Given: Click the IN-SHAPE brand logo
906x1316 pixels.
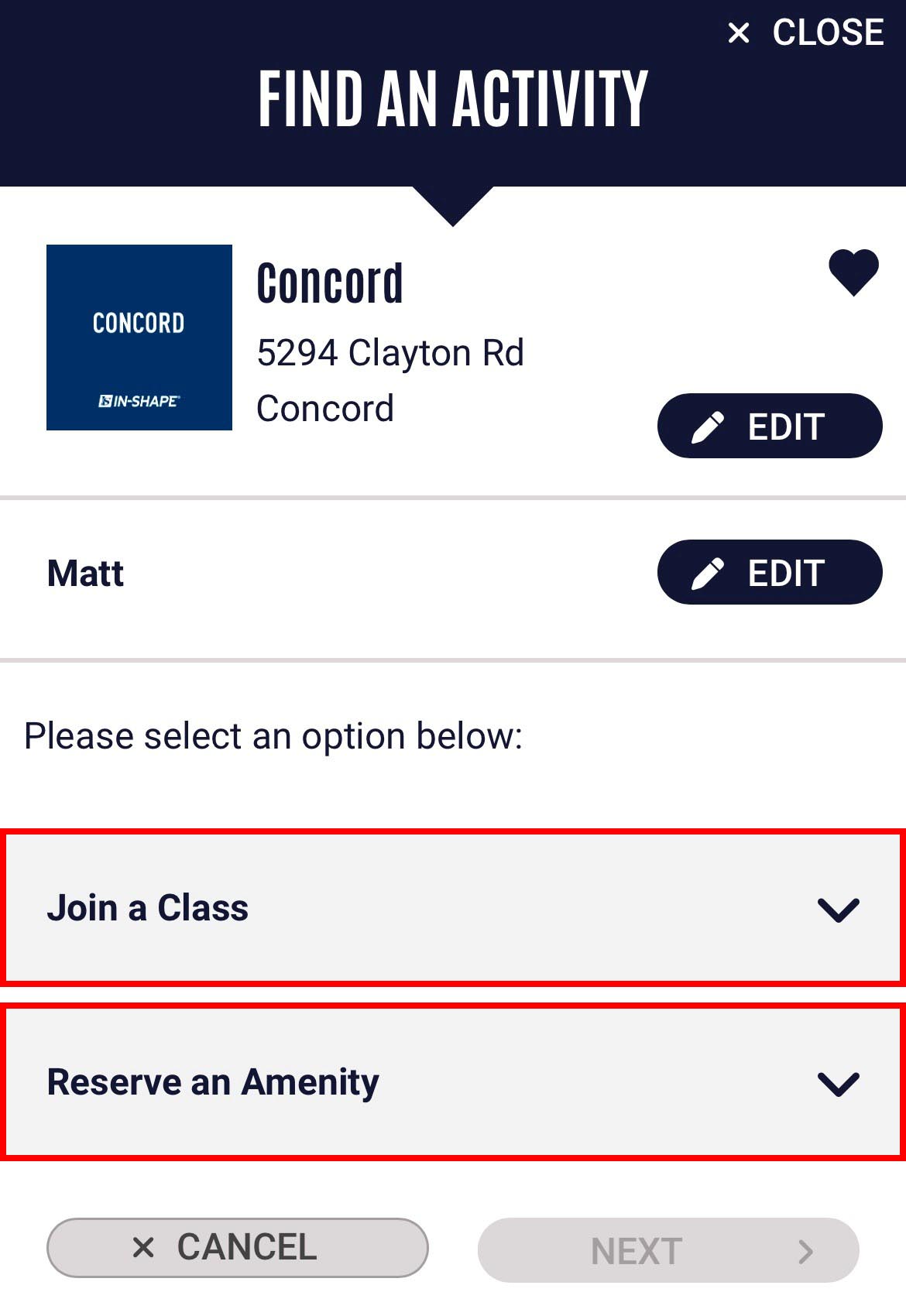Looking at the screenshot, I should click(139, 401).
